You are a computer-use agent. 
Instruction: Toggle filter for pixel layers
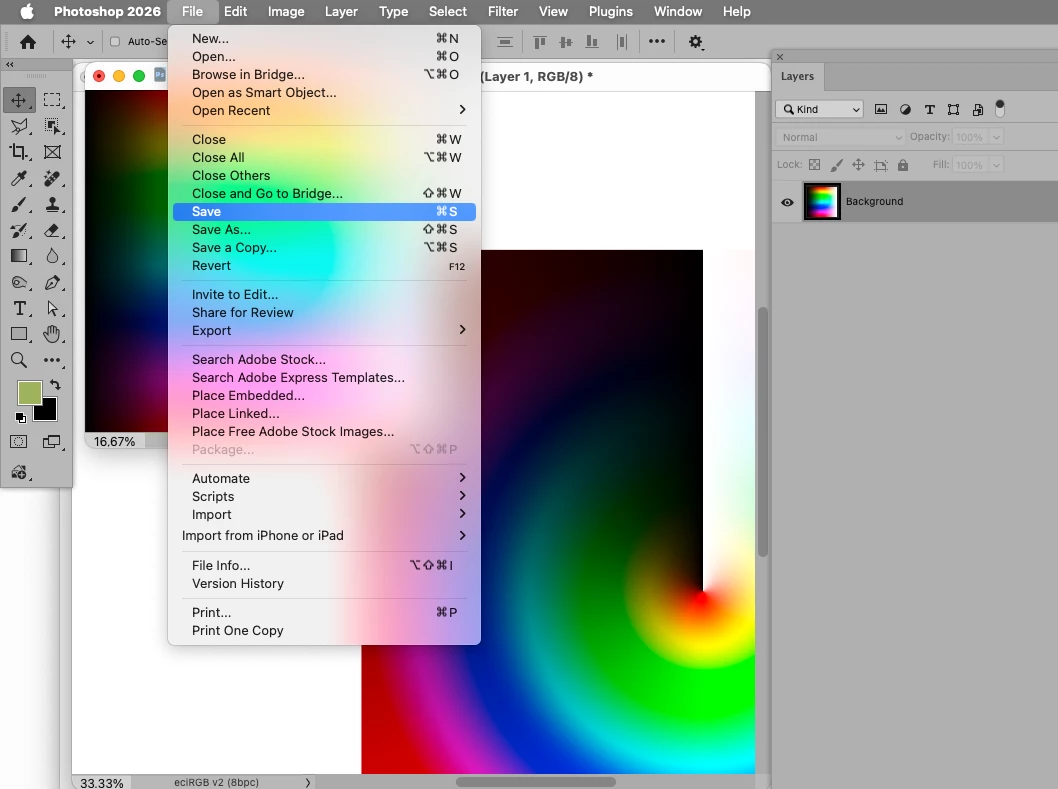tap(881, 109)
